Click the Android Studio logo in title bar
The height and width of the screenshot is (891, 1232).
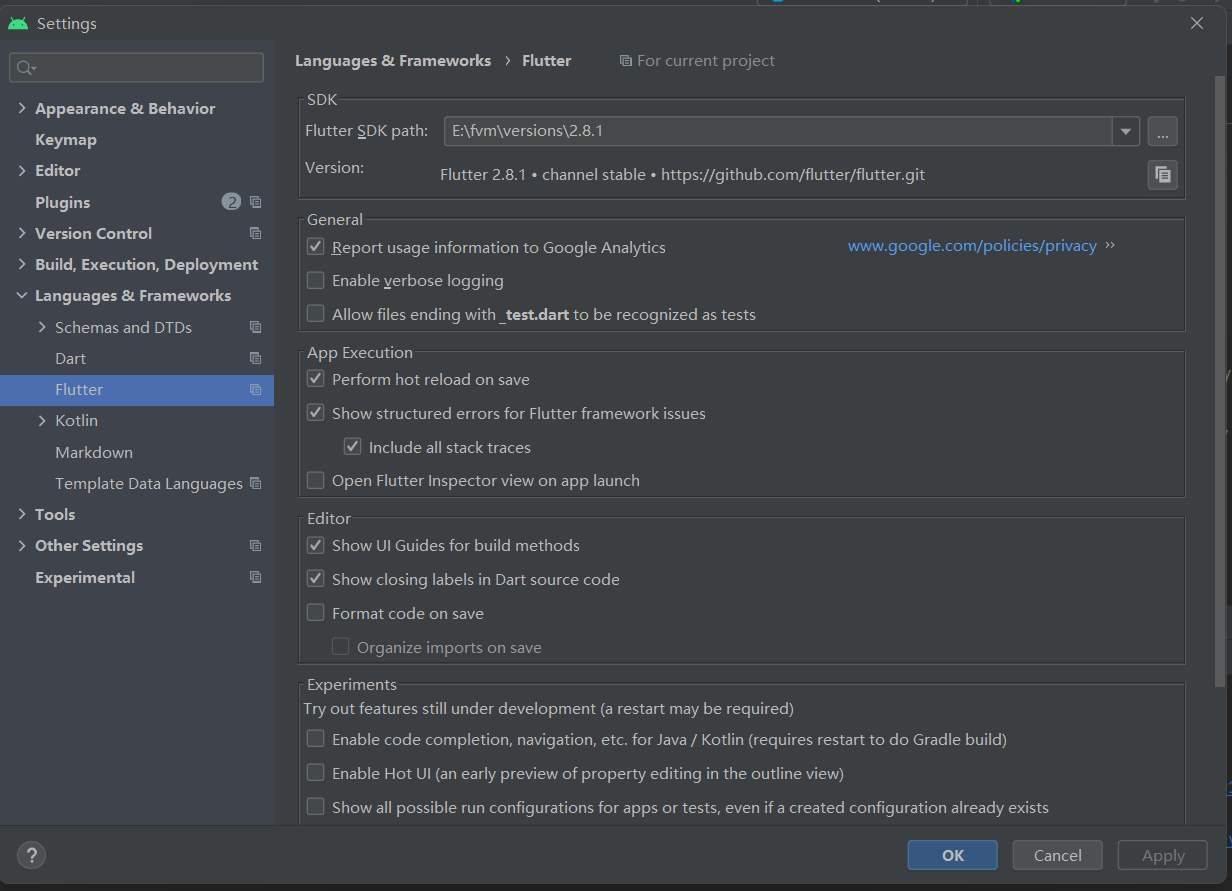pyautogui.click(x=18, y=23)
